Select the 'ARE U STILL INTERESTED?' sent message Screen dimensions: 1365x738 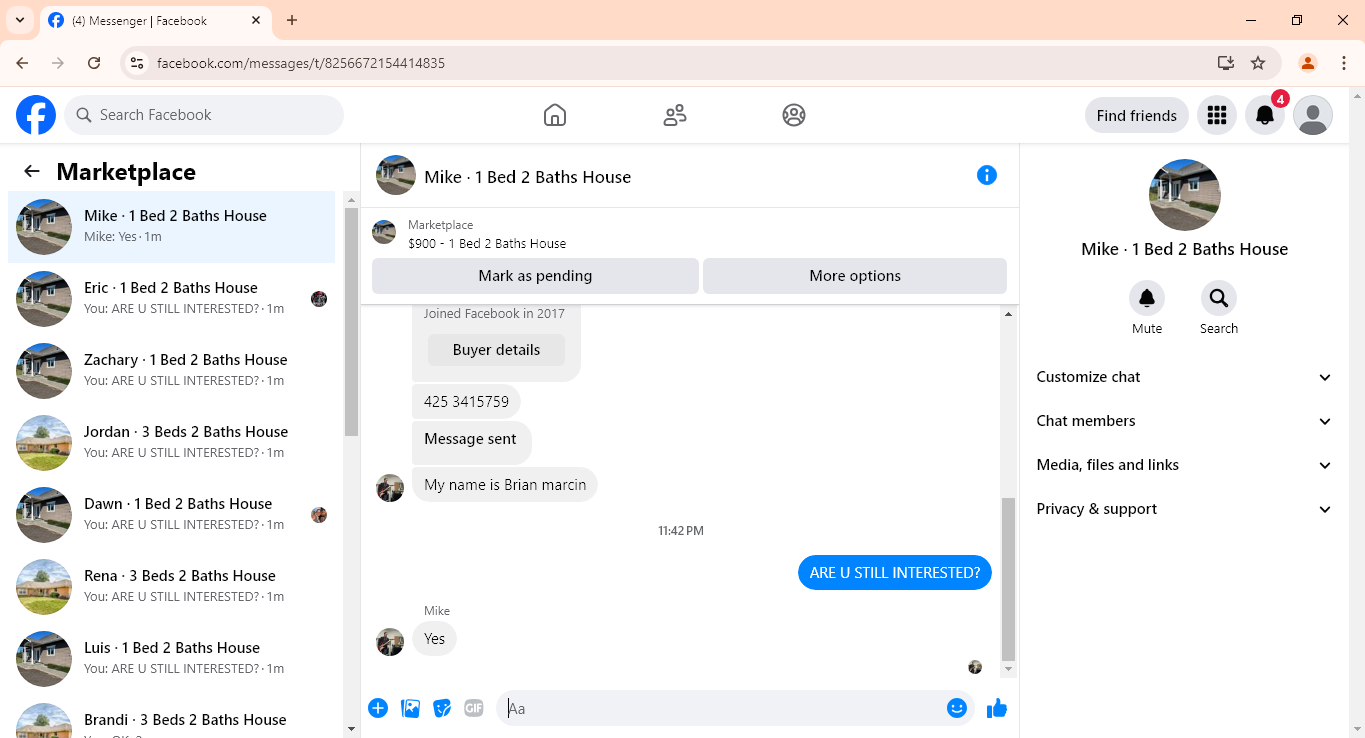tap(895, 573)
